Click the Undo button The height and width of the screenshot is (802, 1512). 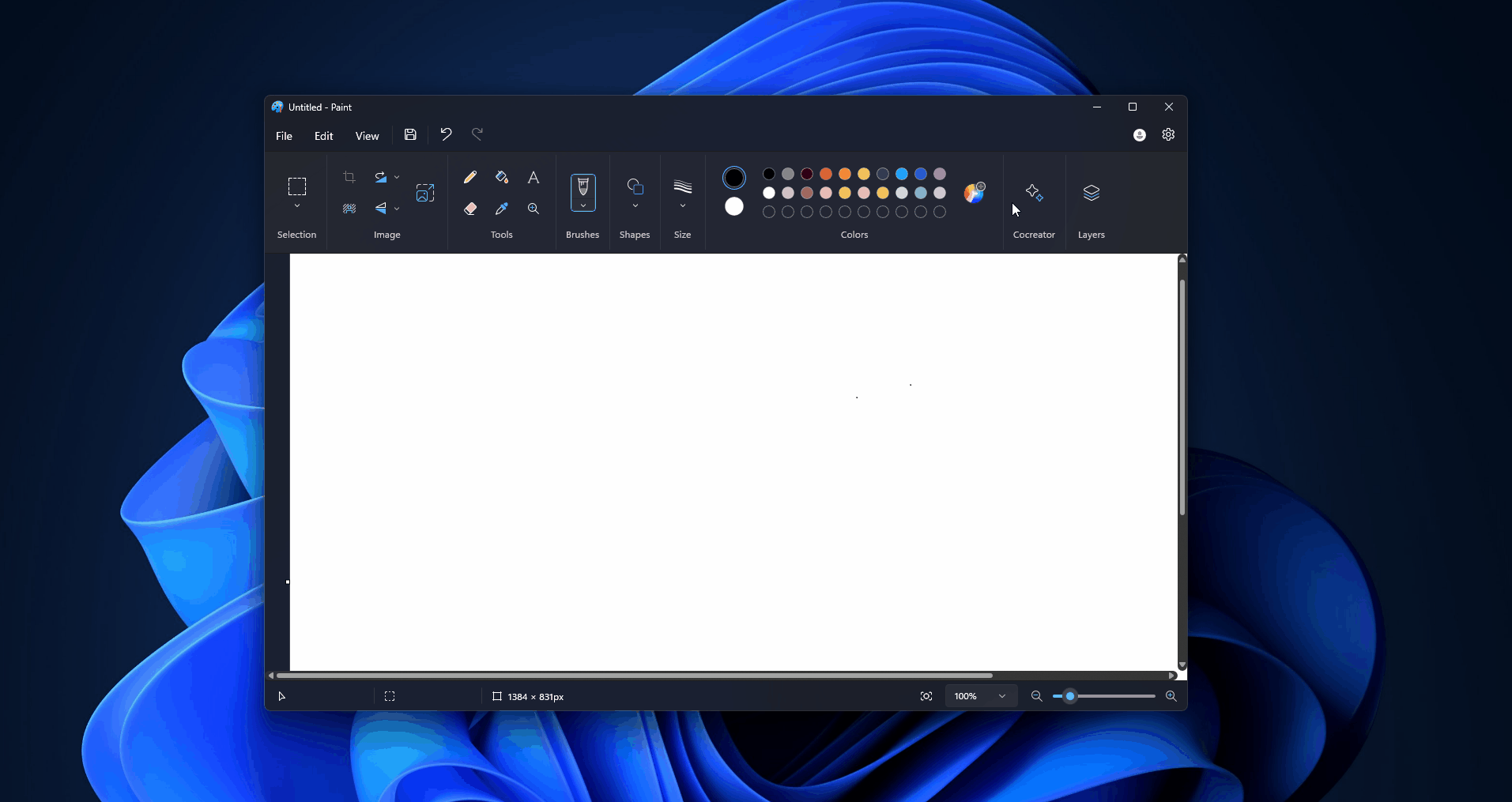446,134
